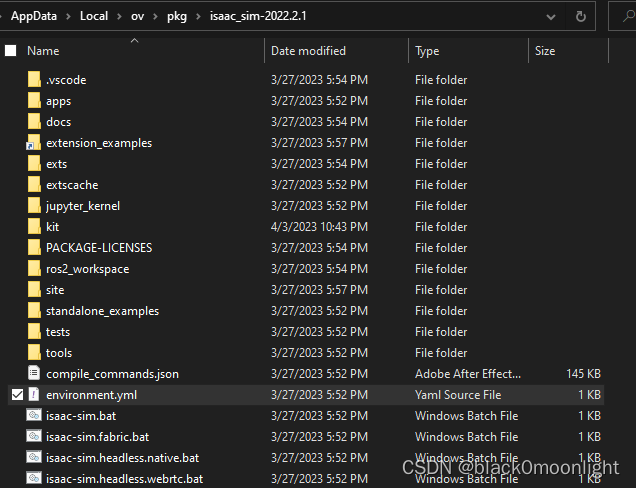The width and height of the screenshot is (636, 488).
Task: Select environment.yml file name
Action: point(91,395)
